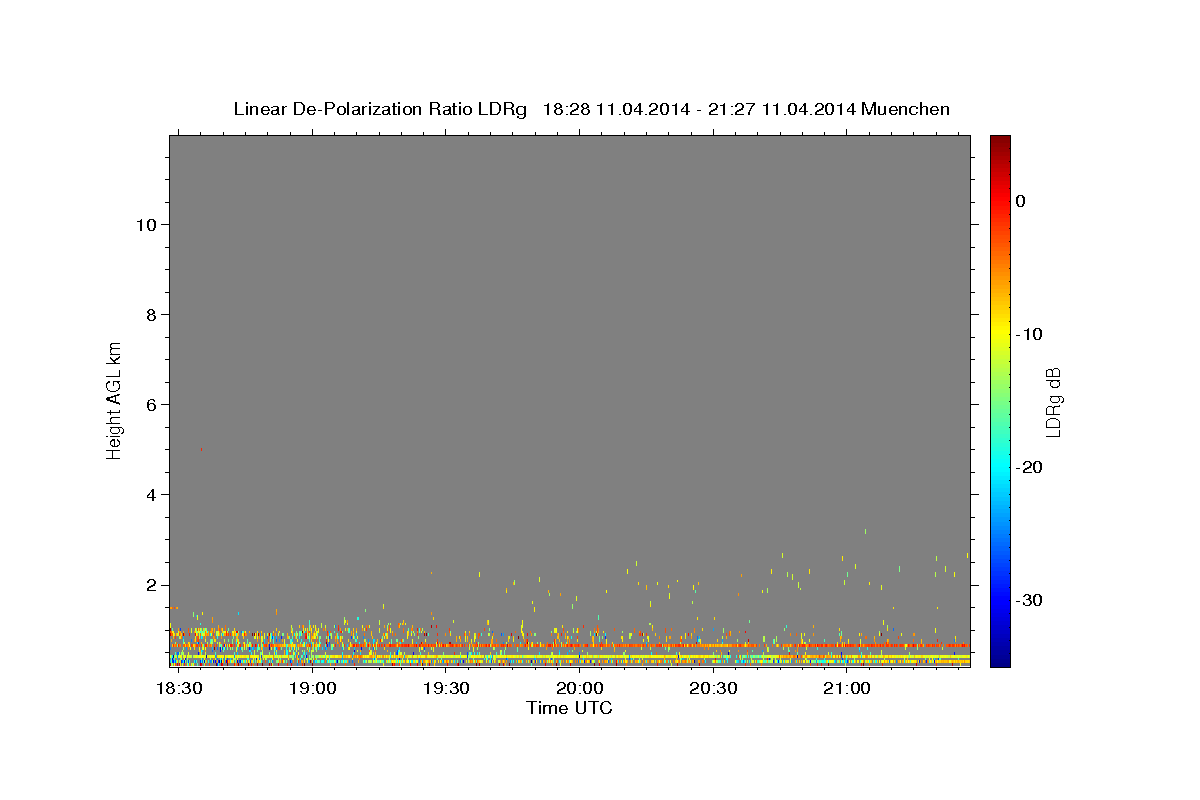This screenshot has width=1200, height=800.
Task: Click the horizontal orange-red band in the plot
Action: coord(570,646)
